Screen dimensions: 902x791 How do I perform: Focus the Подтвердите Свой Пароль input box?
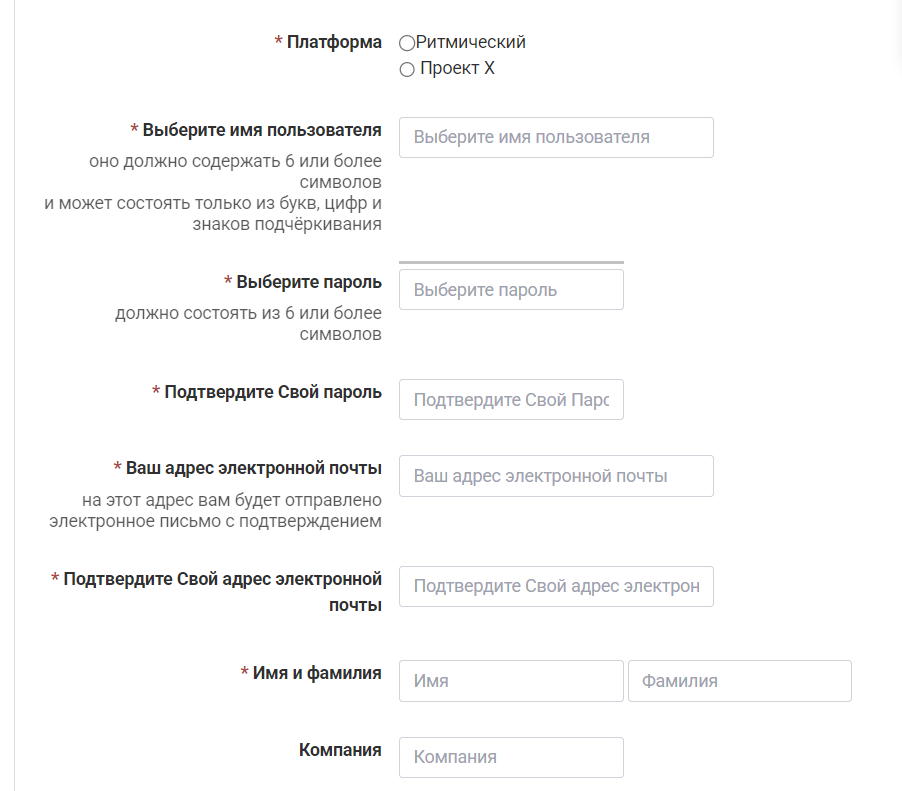(x=511, y=400)
